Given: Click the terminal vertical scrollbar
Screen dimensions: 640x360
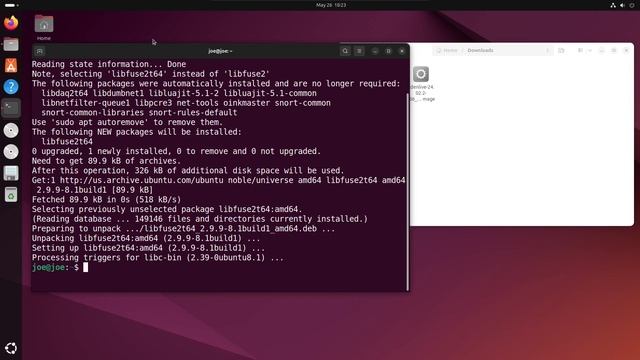Looking at the screenshot, I should coord(407,192).
